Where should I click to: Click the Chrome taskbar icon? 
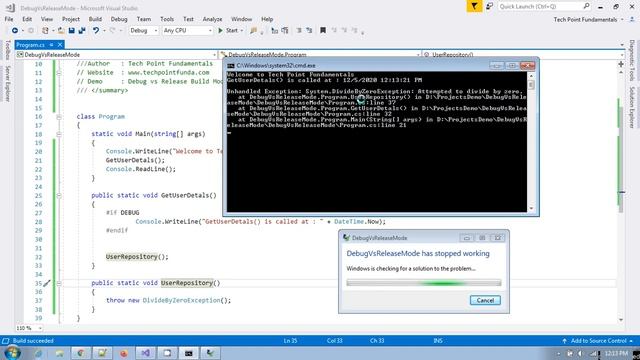80,353
